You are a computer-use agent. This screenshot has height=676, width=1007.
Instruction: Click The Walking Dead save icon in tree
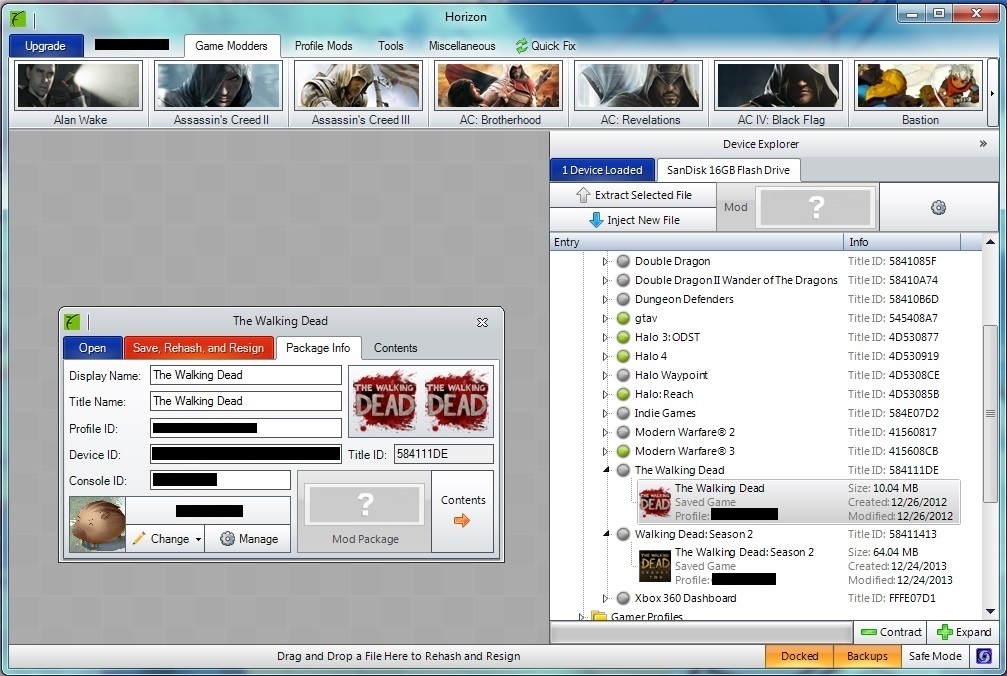pyautogui.click(x=655, y=503)
